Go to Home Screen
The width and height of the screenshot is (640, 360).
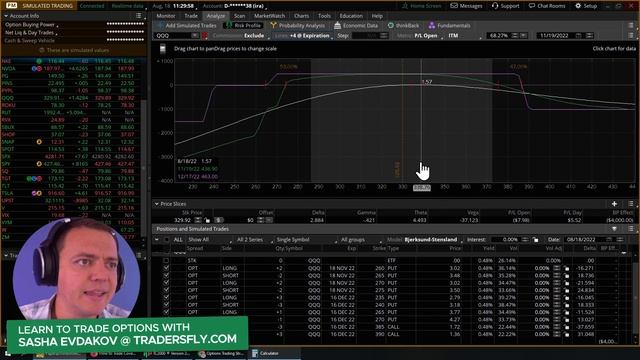tap(422, 6)
